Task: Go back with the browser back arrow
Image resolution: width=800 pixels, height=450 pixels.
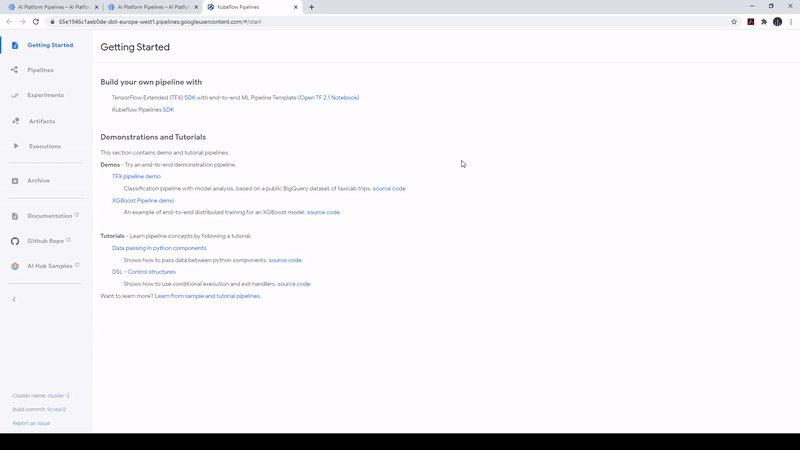Action: click(x=9, y=22)
